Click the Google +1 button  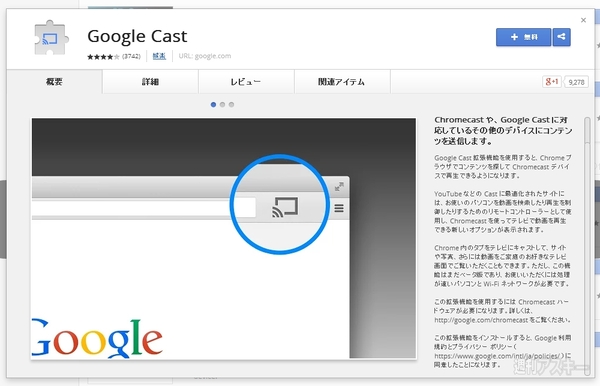[x=551, y=81]
